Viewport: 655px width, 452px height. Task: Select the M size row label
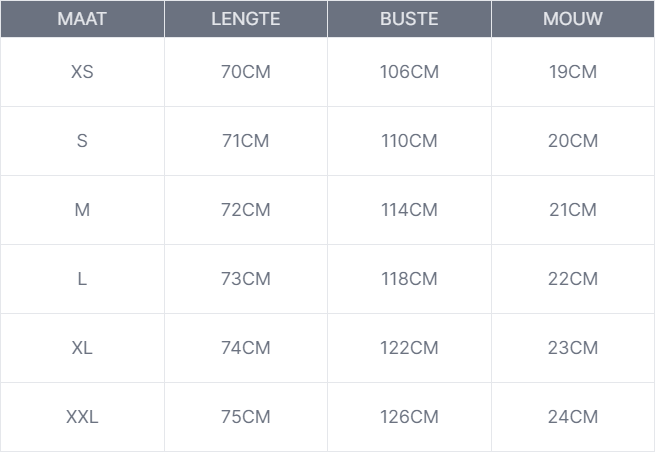pos(82,210)
